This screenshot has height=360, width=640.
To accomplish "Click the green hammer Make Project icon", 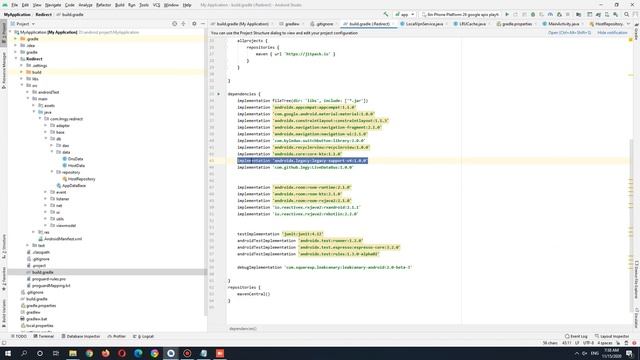I will (x=386, y=14).
